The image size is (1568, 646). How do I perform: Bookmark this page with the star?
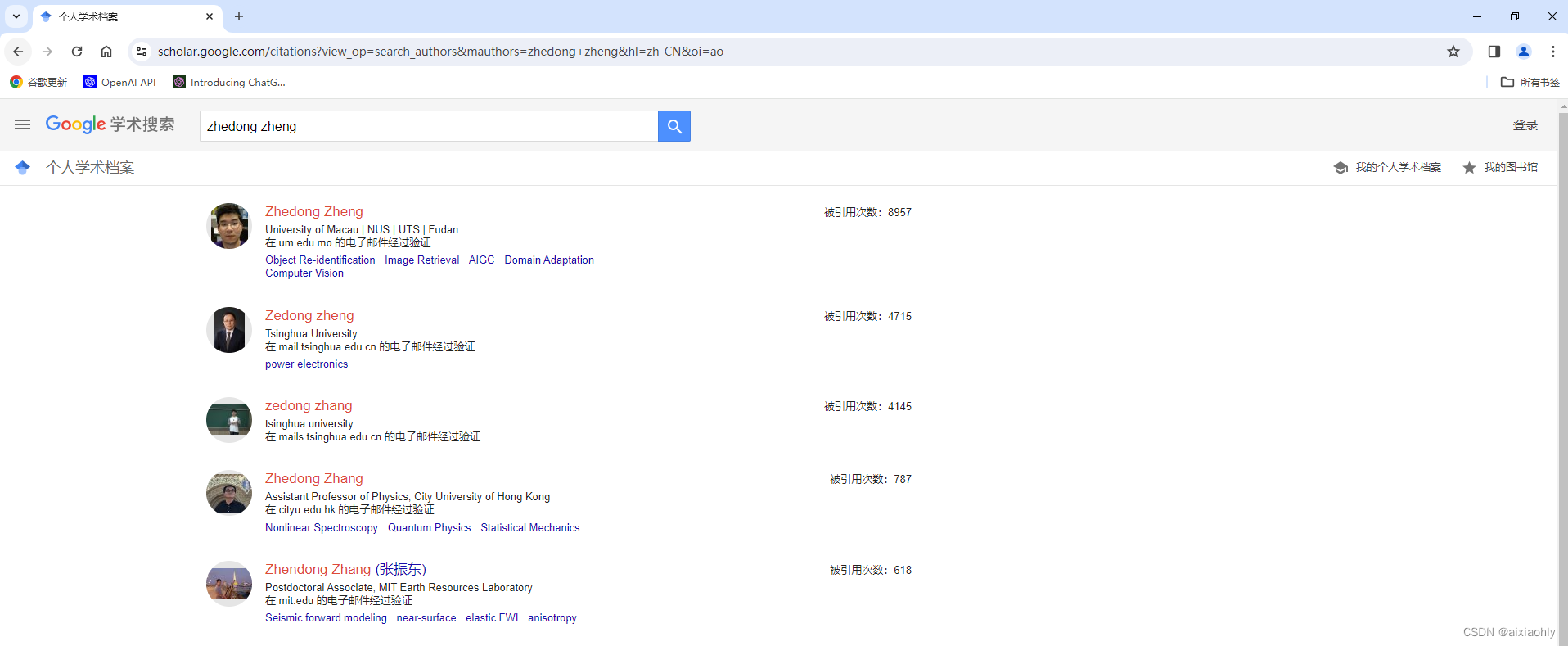pos(1453,52)
